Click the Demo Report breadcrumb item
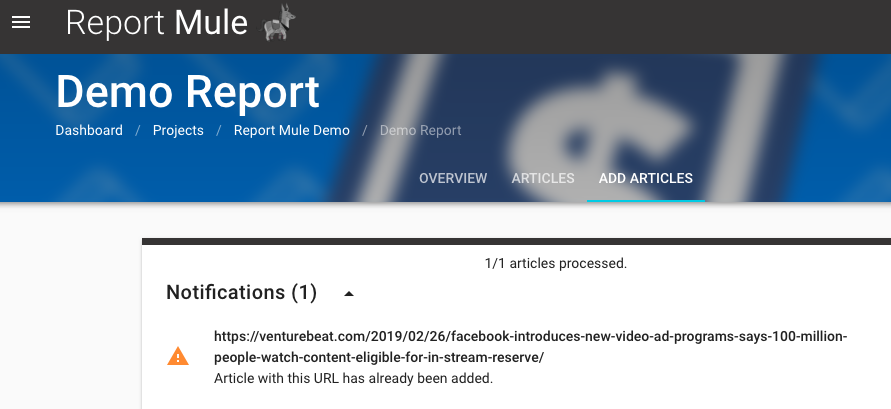This screenshot has width=891, height=409. (420, 130)
